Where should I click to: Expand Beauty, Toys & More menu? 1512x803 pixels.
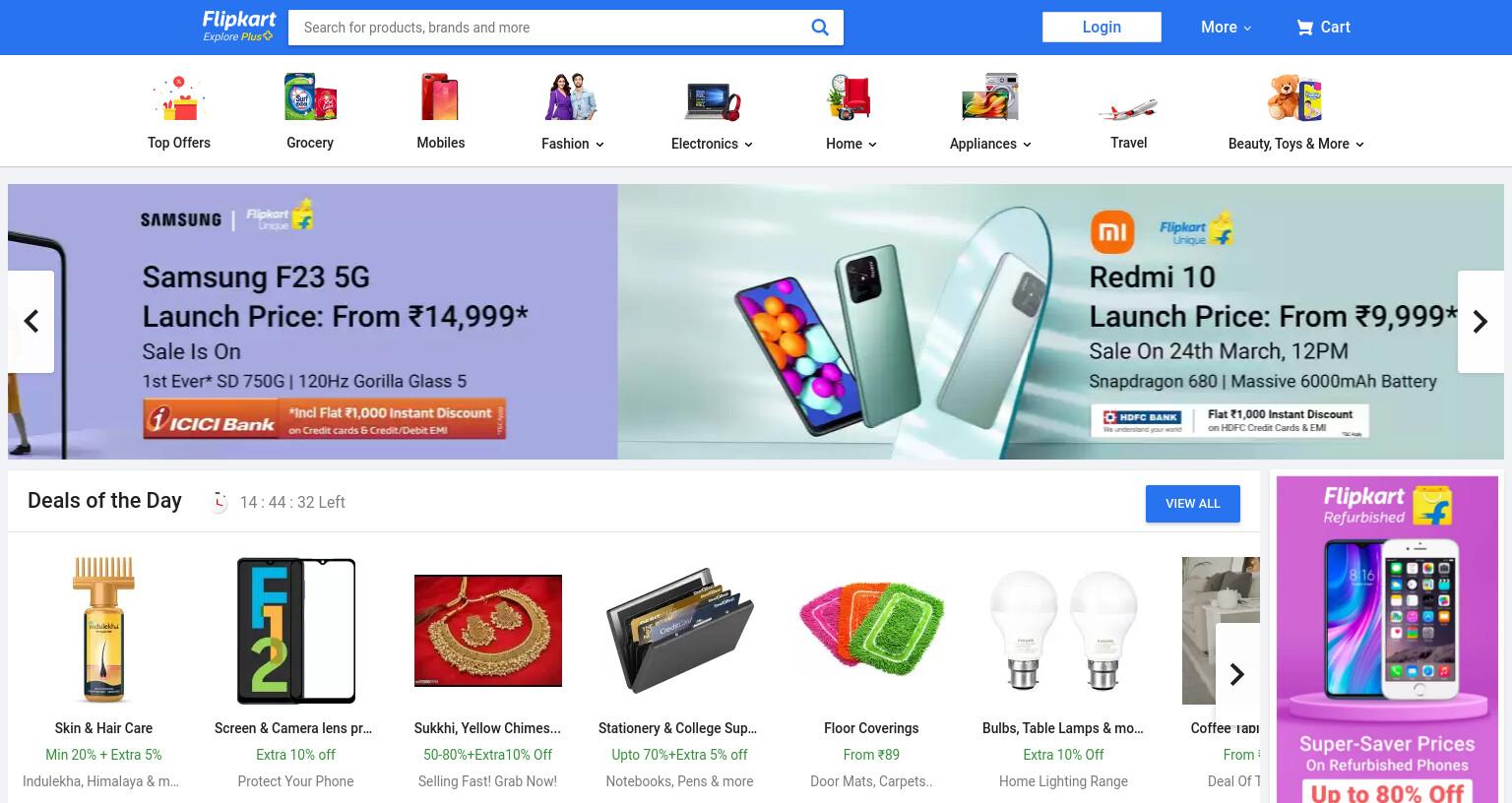(x=1295, y=144)
